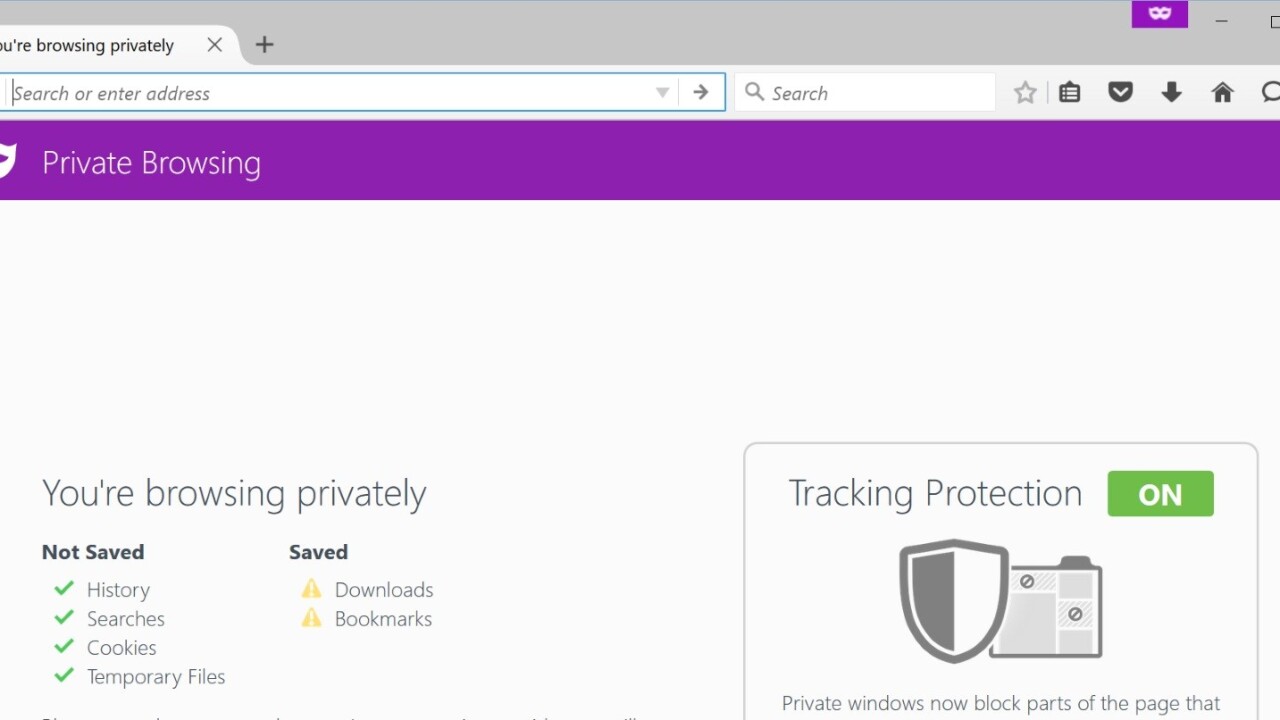This screenshot has height=720, width=1280.
Task: Click the Pocket icon in toolbar
Action: (1121, 93)
